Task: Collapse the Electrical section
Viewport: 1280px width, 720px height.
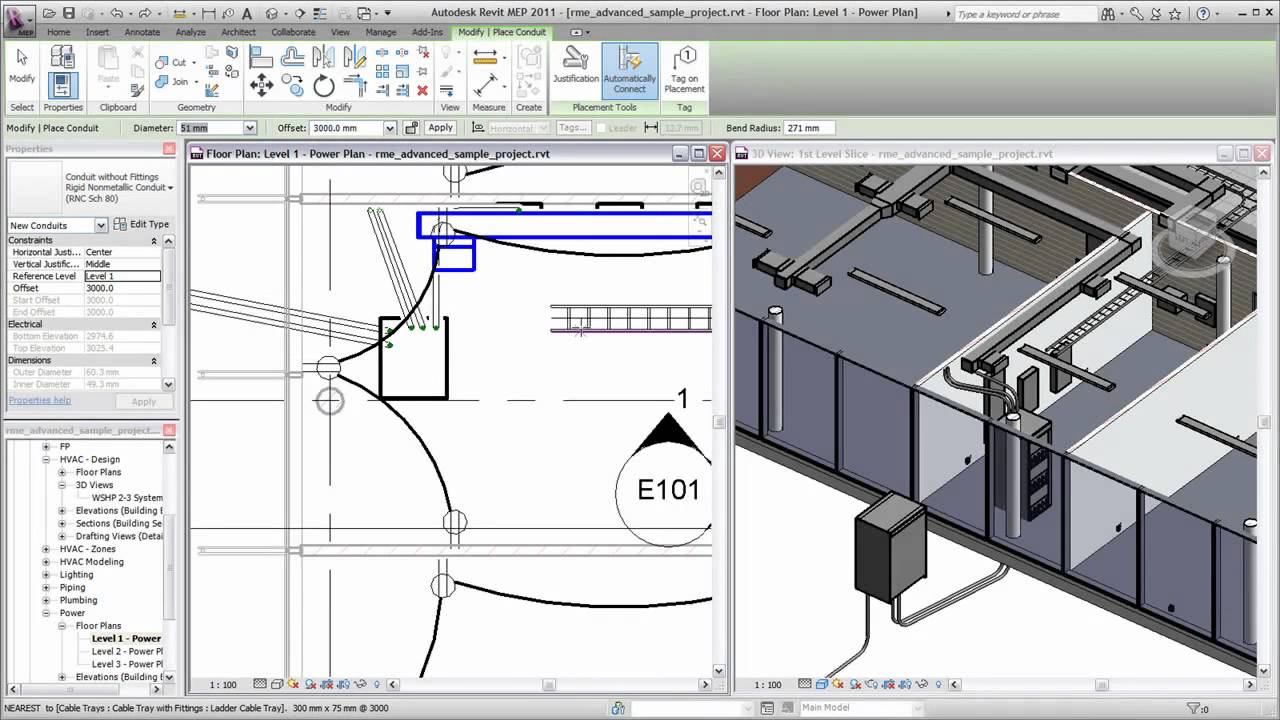Action: pyautogui.click(x=154, y=325)
